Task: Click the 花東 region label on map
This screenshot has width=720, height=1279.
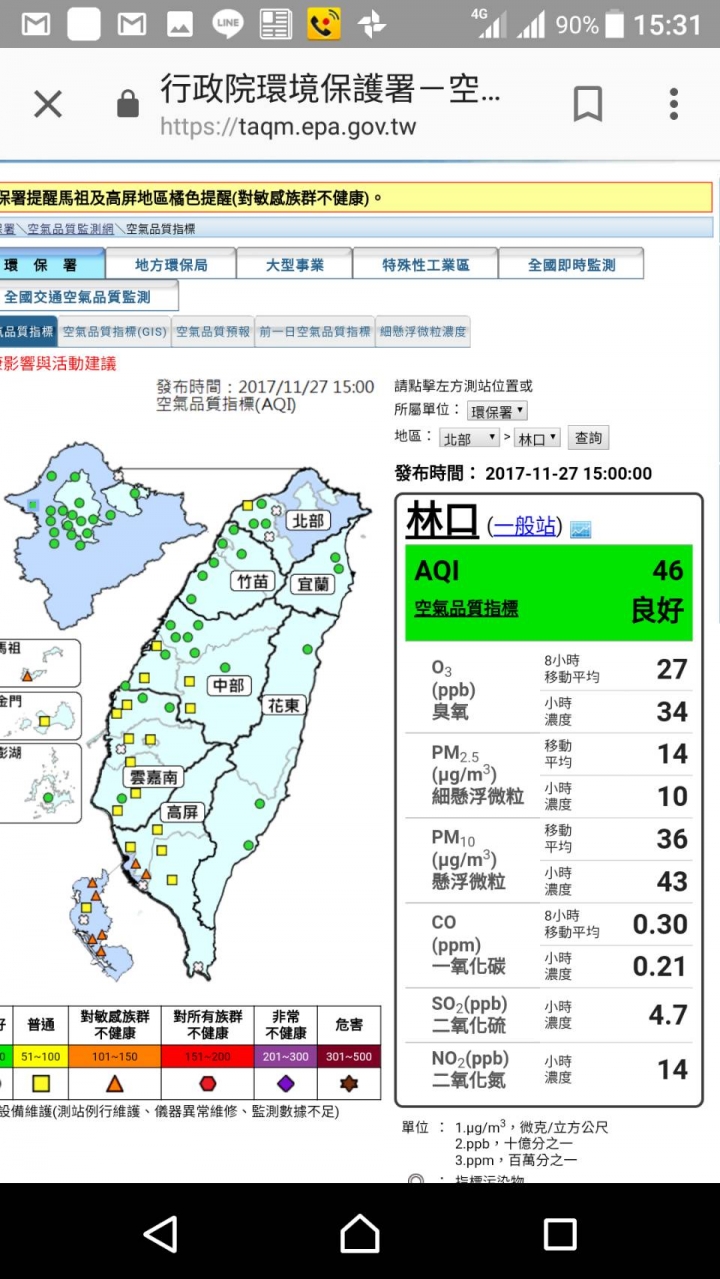Action: (x=282, y=706)
